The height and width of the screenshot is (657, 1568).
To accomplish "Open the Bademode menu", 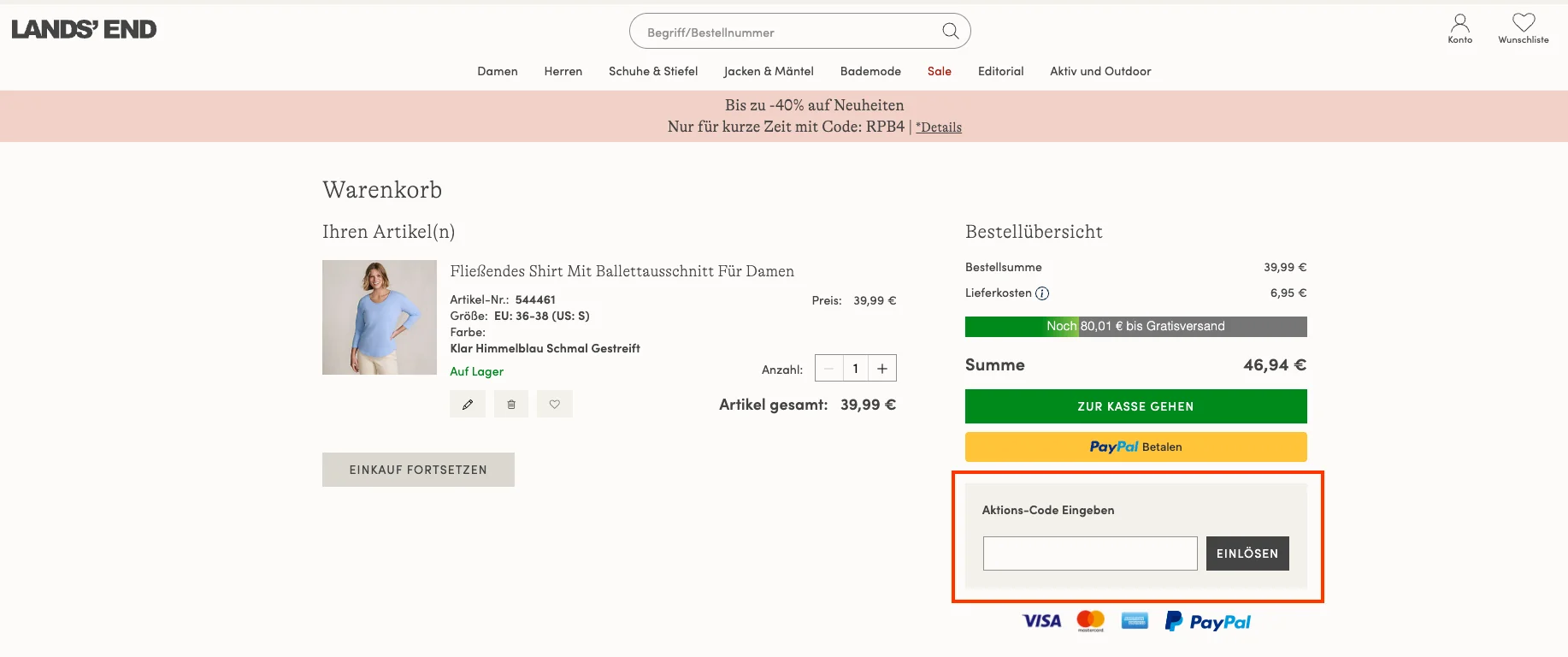I will coord(870,71).
